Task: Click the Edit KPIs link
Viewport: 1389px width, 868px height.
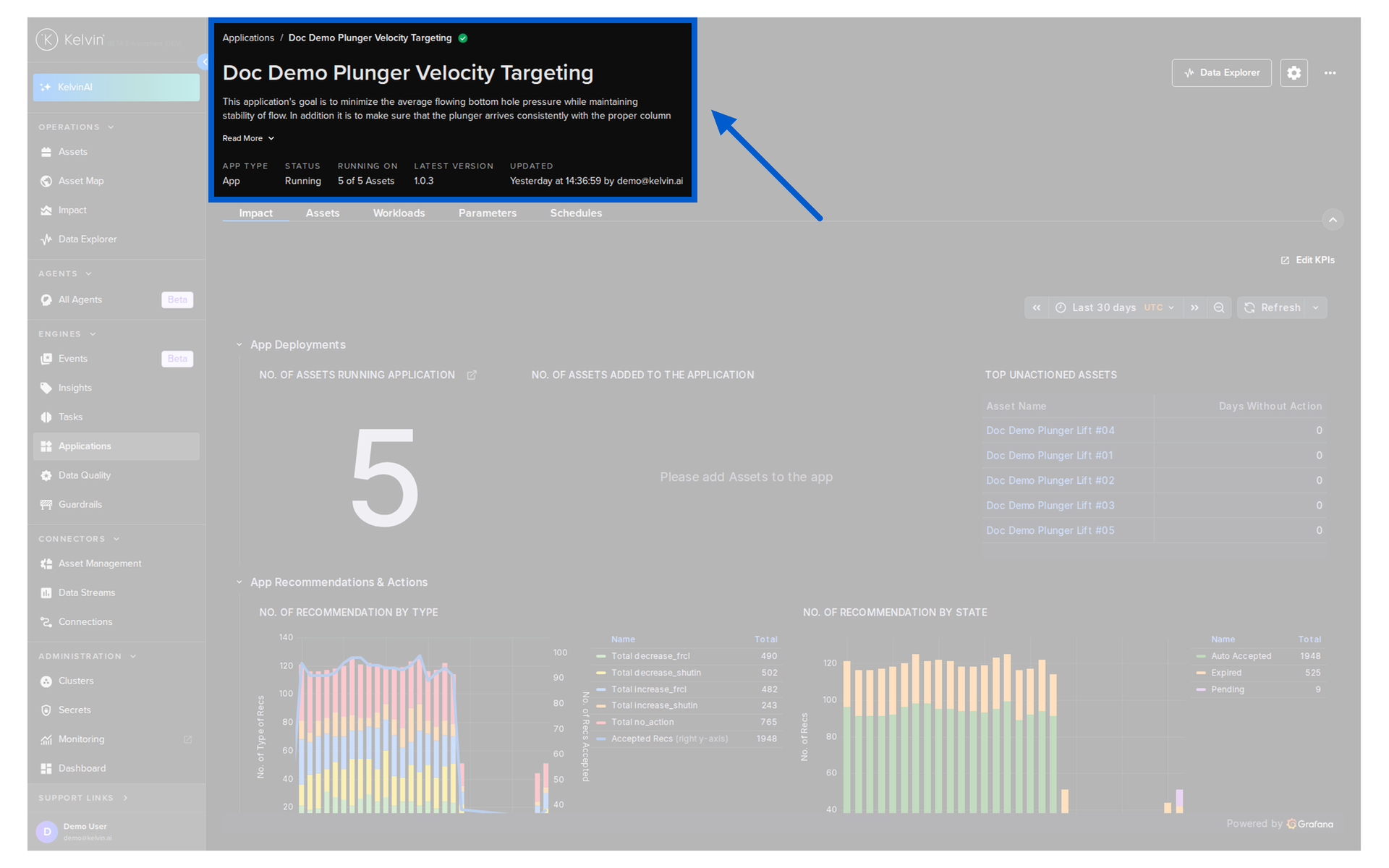Action: coord(1308,260)
